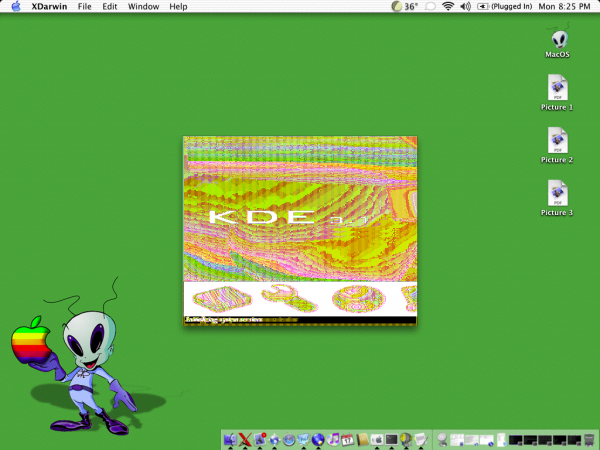Image resolution: width=600 pixels, height=450 pixels.
Task: Open System Preferences Apple-logo Dock icon
Action: click(377, 440)
